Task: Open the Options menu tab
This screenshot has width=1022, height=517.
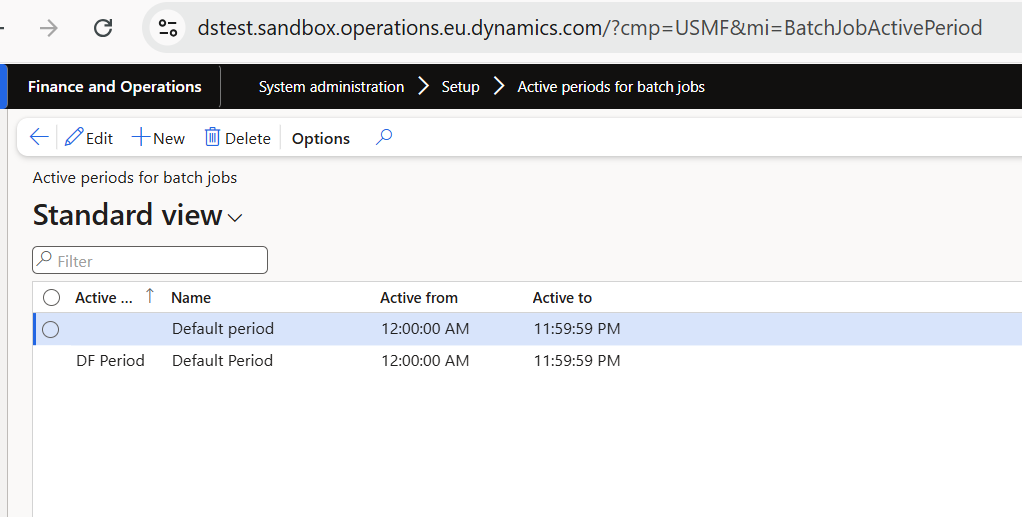Action: (320, 138)
